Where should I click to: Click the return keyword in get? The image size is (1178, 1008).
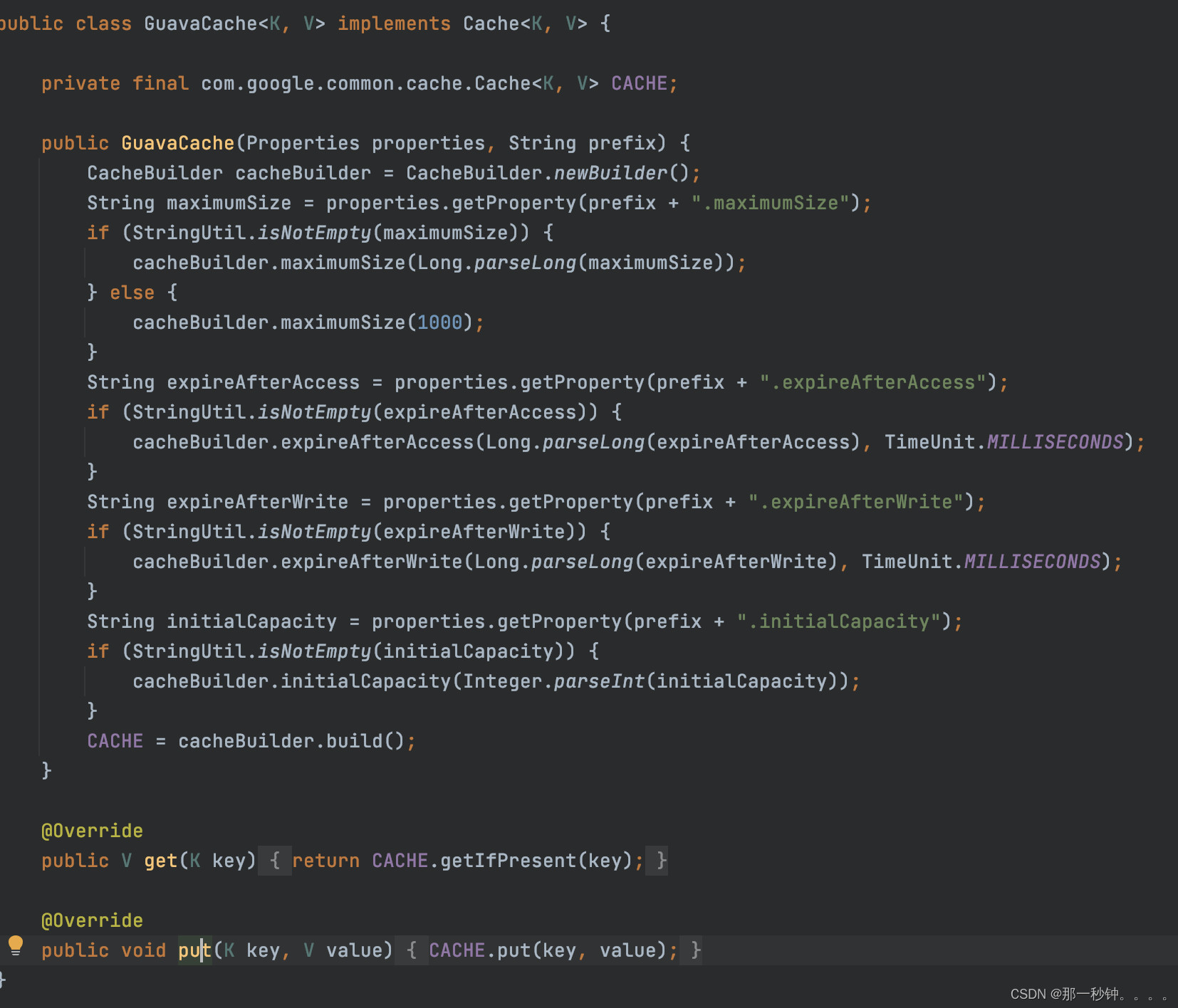click(325, 861)
